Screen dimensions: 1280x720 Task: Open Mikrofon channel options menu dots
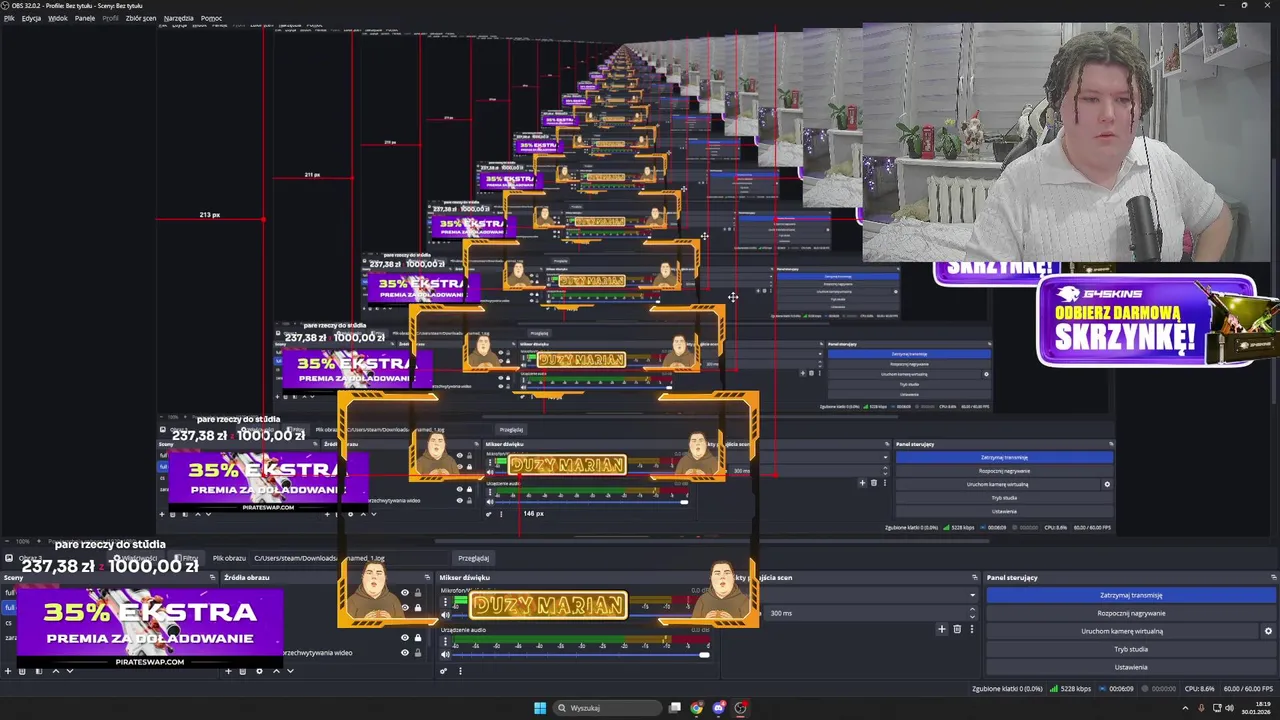(445, 601)
